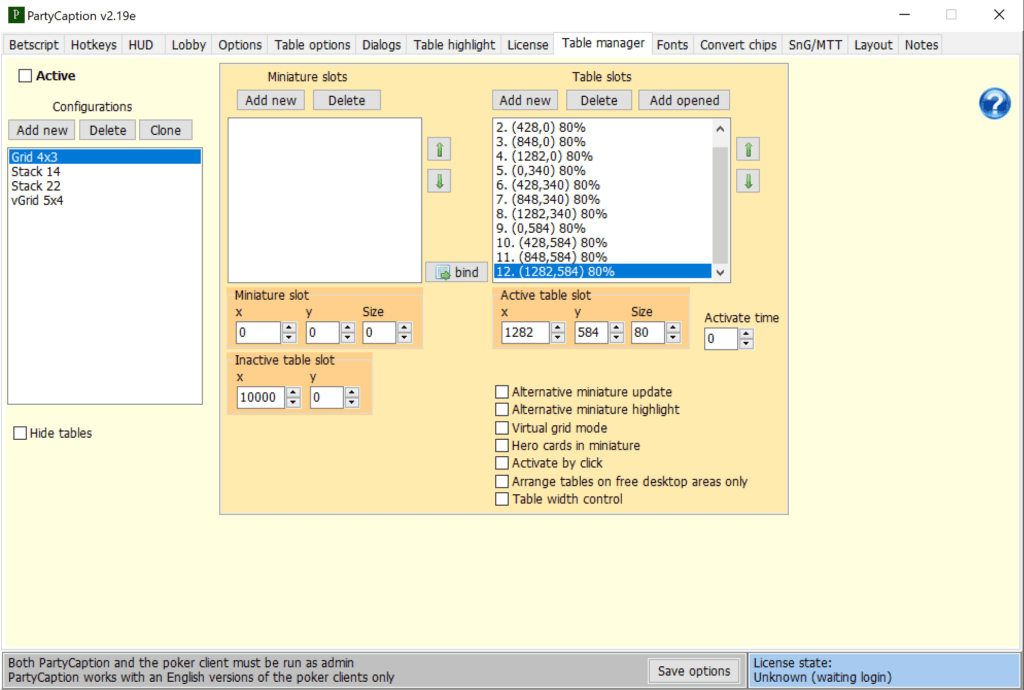Click the Add opened button

coord(684,101)
